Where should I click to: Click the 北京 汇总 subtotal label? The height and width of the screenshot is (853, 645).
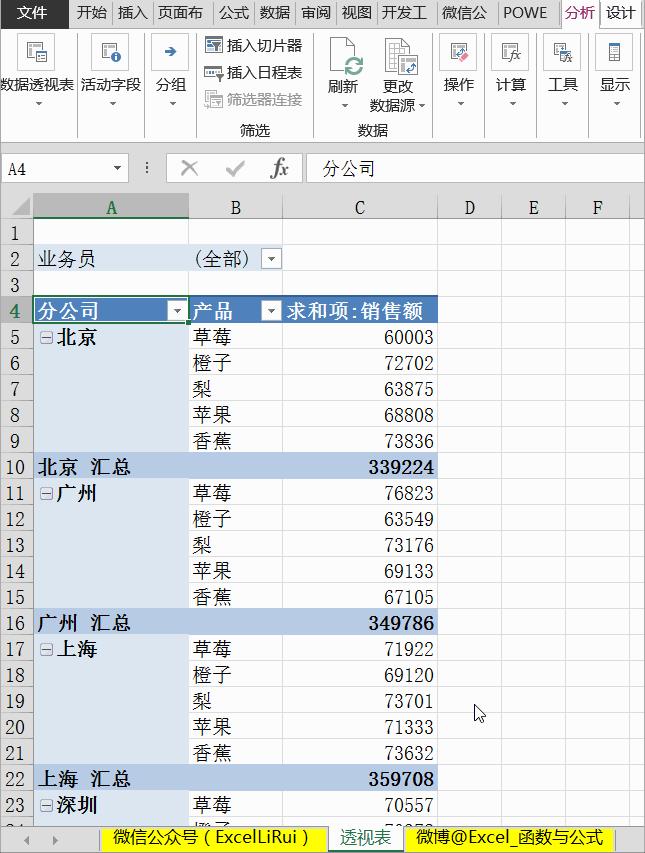(x=84, y=467)
